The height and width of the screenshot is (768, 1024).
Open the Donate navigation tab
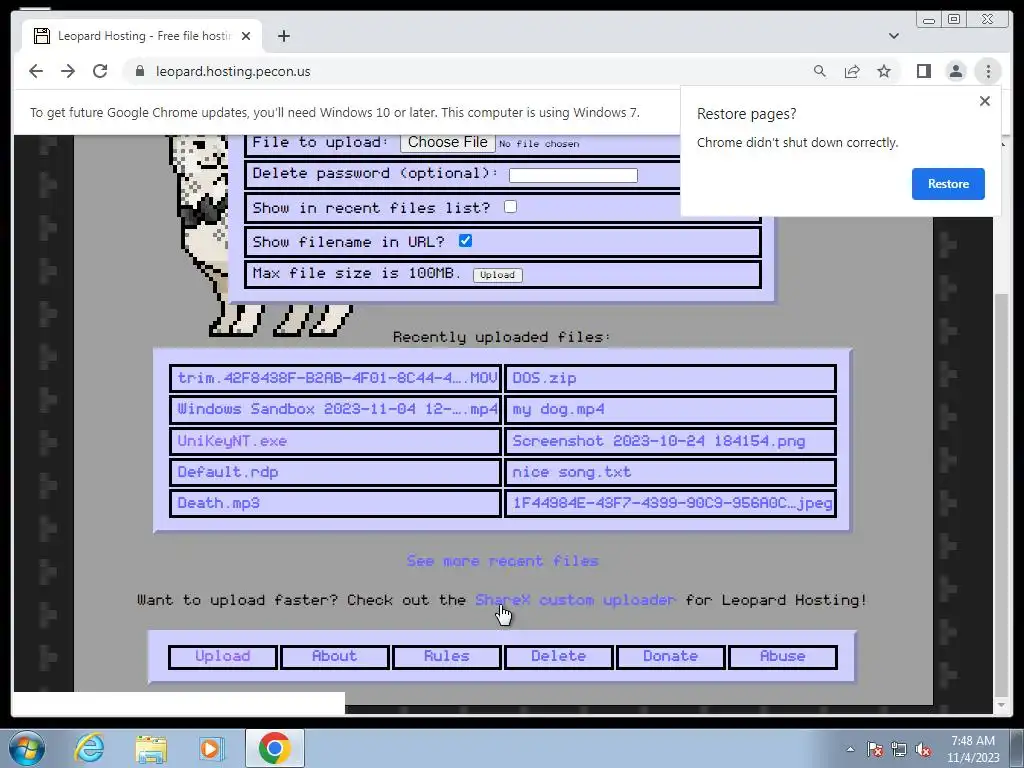click(x=671, y=656)
